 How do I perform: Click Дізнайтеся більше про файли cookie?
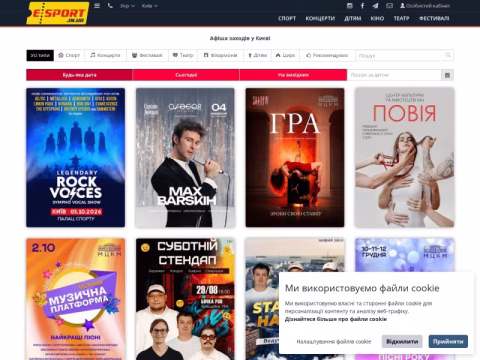click(x=336, y=319)
